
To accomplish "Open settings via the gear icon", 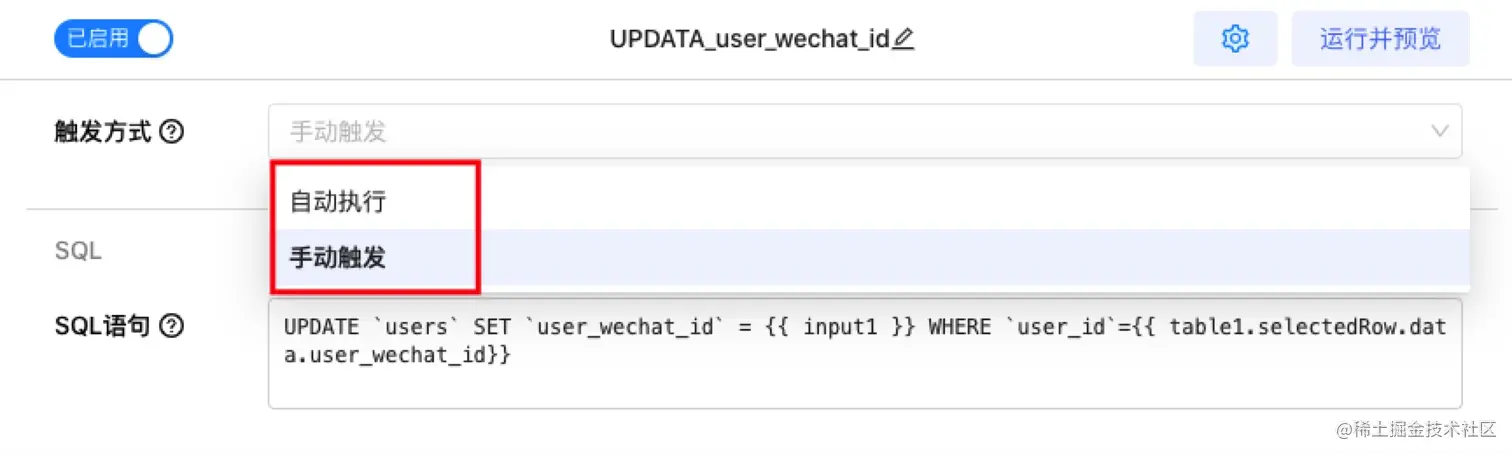I will (1235, 39).
